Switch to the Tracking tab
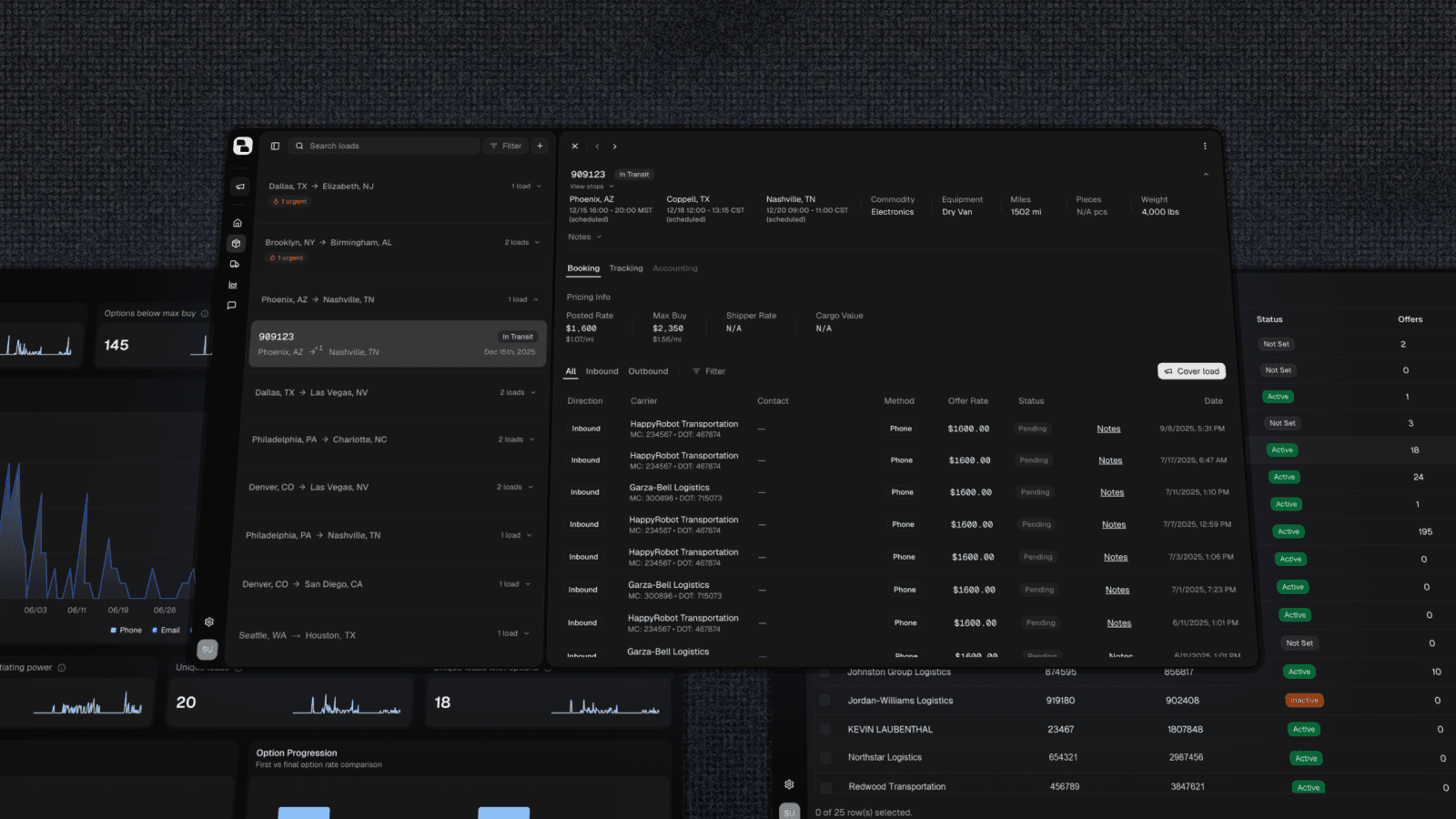Image resolution: width=1456 pixels, height=819 pixels. point(626,268)
